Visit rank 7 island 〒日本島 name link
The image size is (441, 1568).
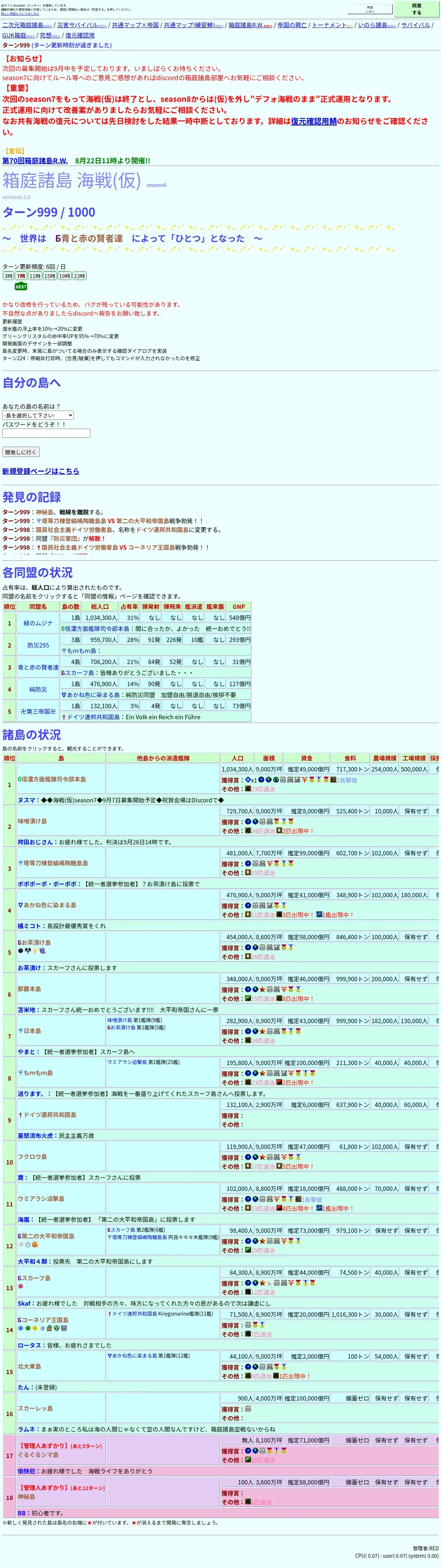[29, 1031]
